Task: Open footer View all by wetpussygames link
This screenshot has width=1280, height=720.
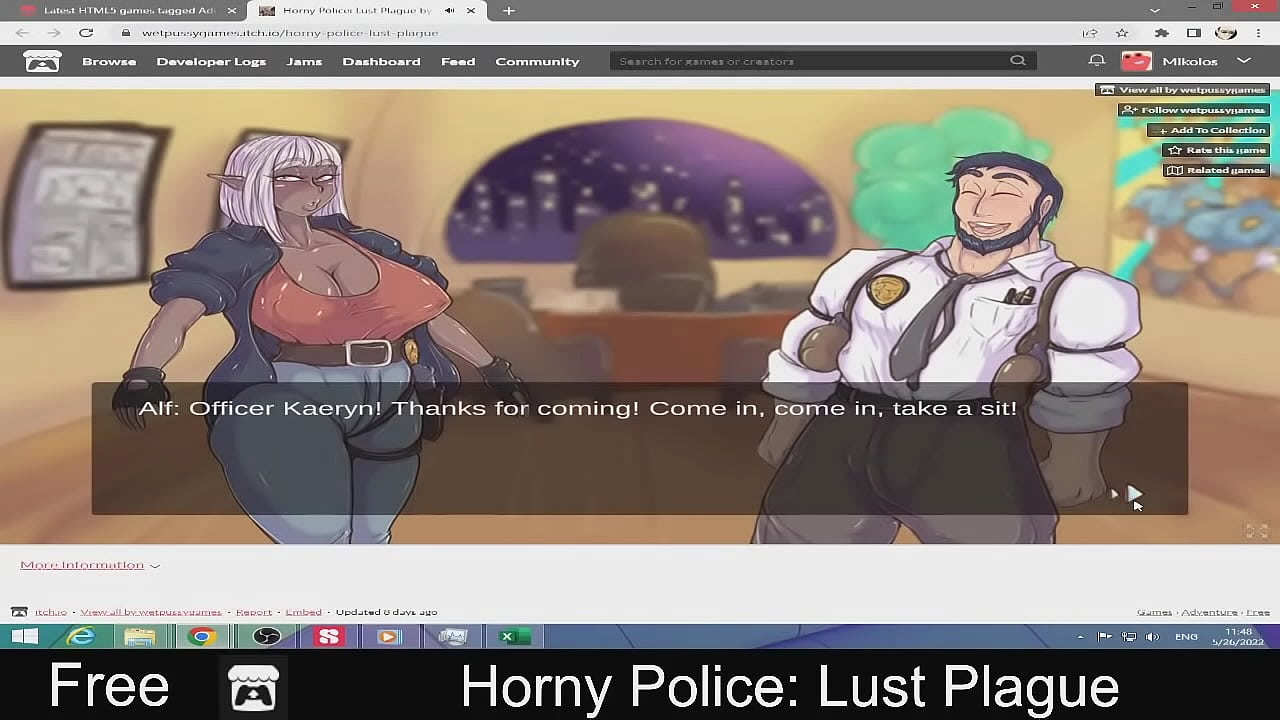Action: tap(151, 612)
